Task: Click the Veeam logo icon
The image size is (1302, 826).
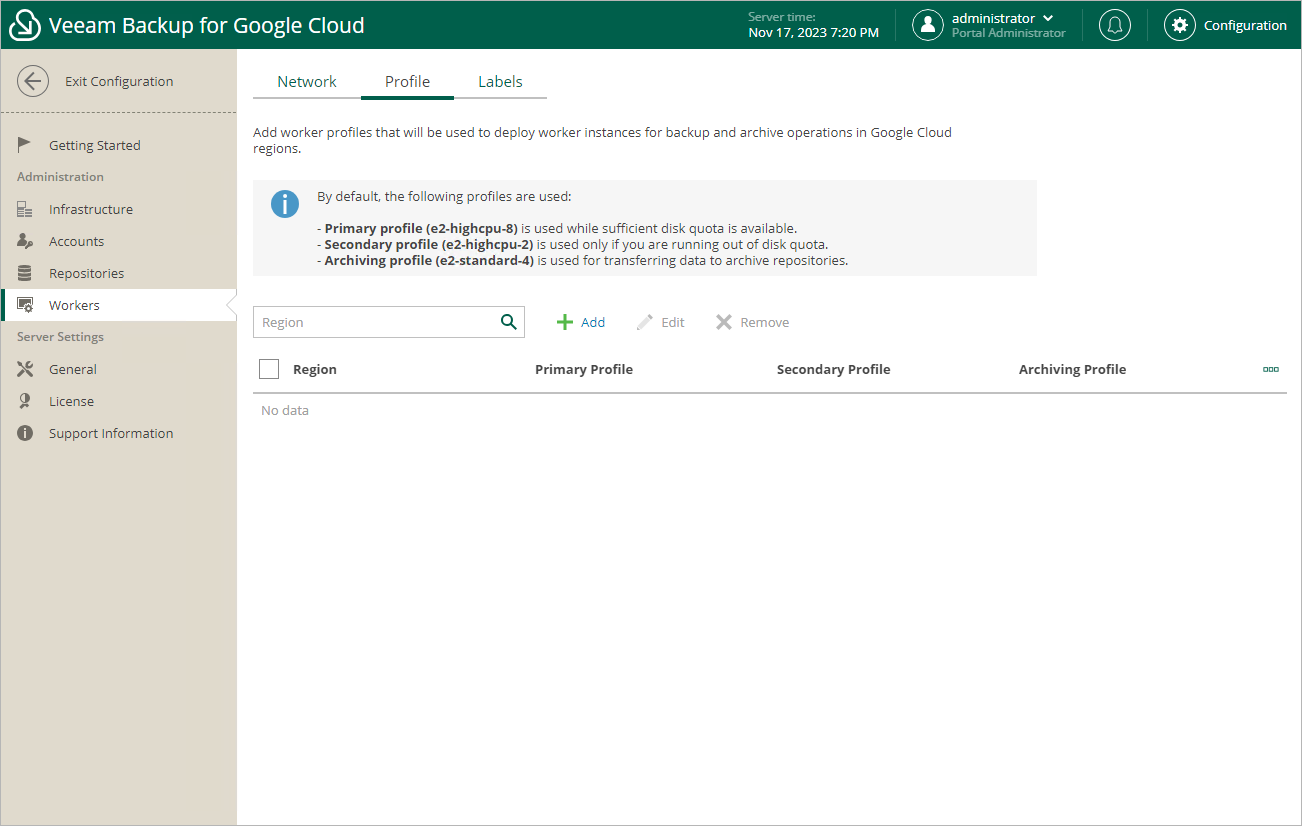Action: [25, 26]
